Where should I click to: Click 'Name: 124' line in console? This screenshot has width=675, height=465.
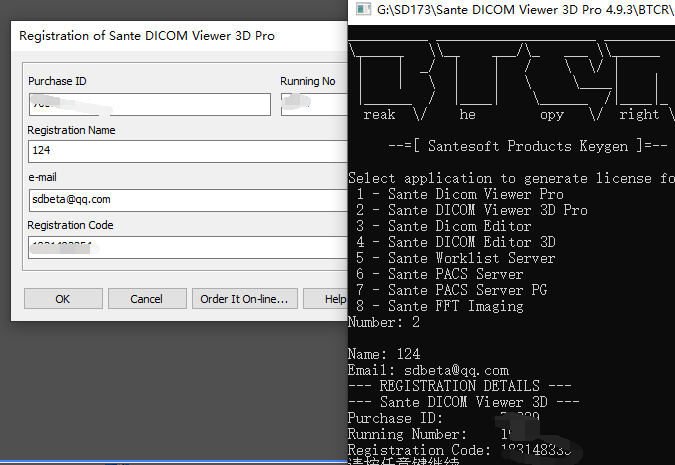pyautogui.click(x=384, y=354)
